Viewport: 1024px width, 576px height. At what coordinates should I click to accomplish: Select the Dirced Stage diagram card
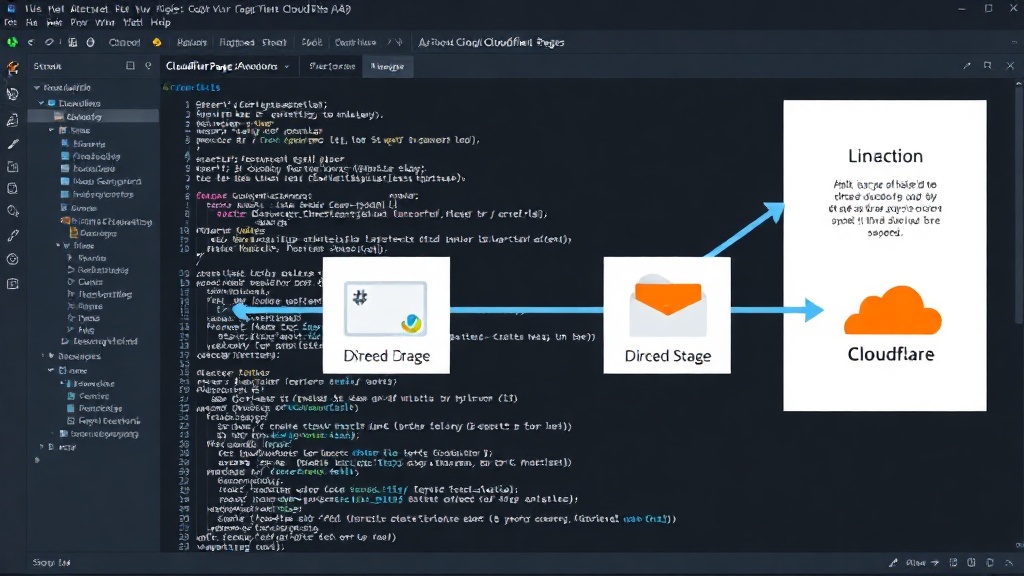pos(667,315)
